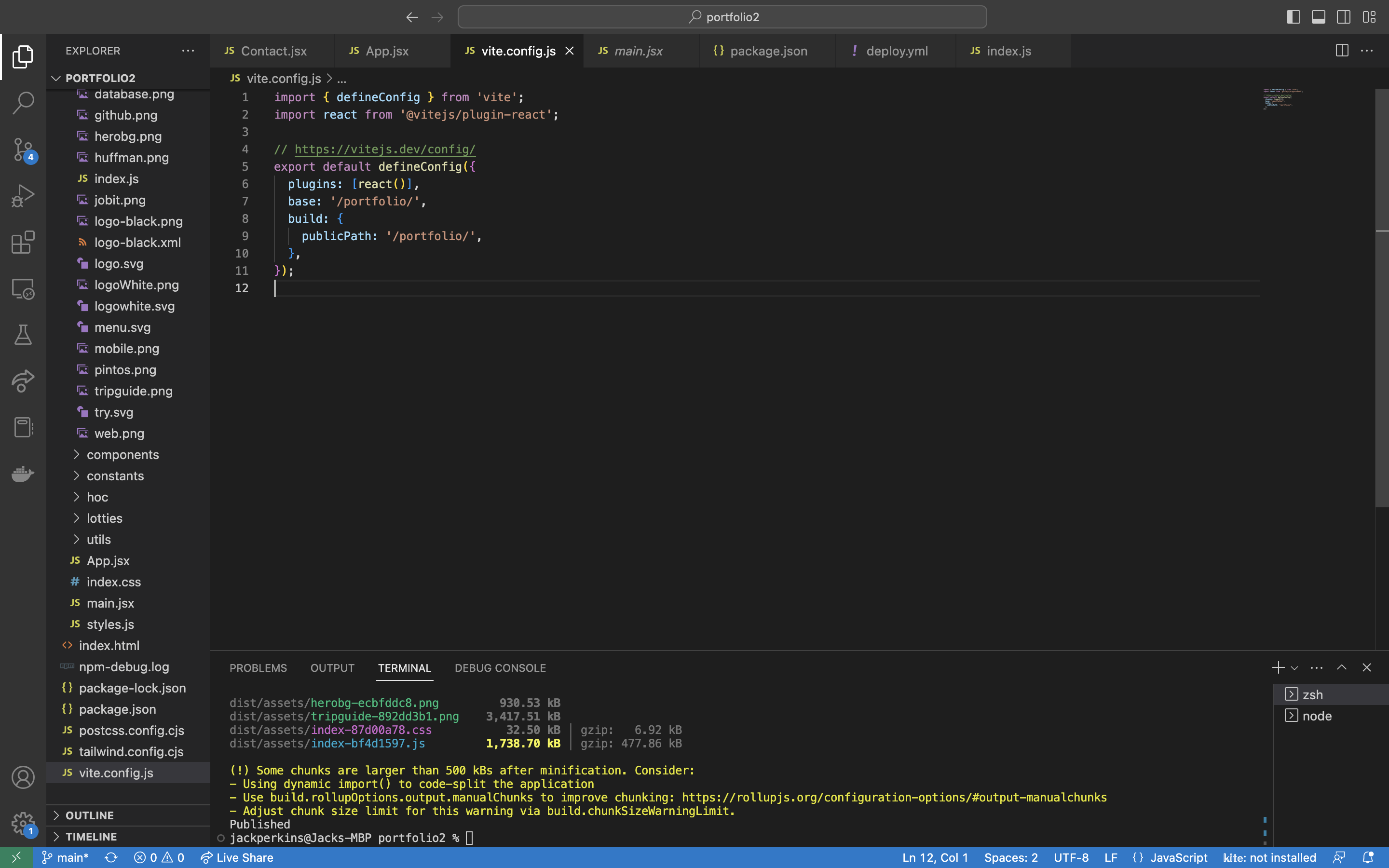The width and height of the screenshot is (1389, 868).
Task: Click the code minimap preview
Action: (x=1283, y=99)
